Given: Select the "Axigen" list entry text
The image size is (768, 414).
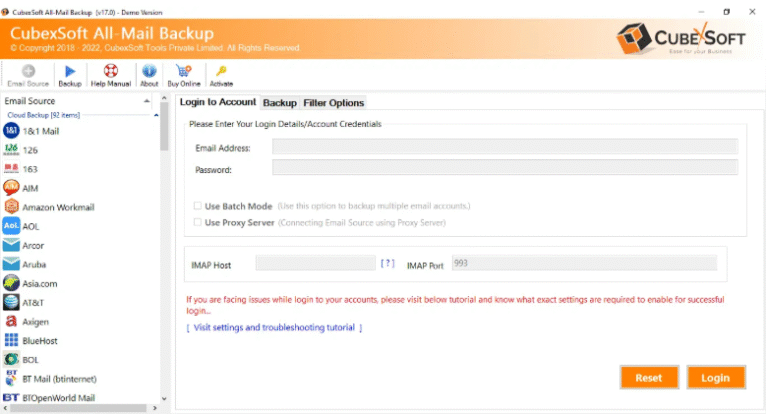Looking at the screenshot, I should click(x=35, y=322).
